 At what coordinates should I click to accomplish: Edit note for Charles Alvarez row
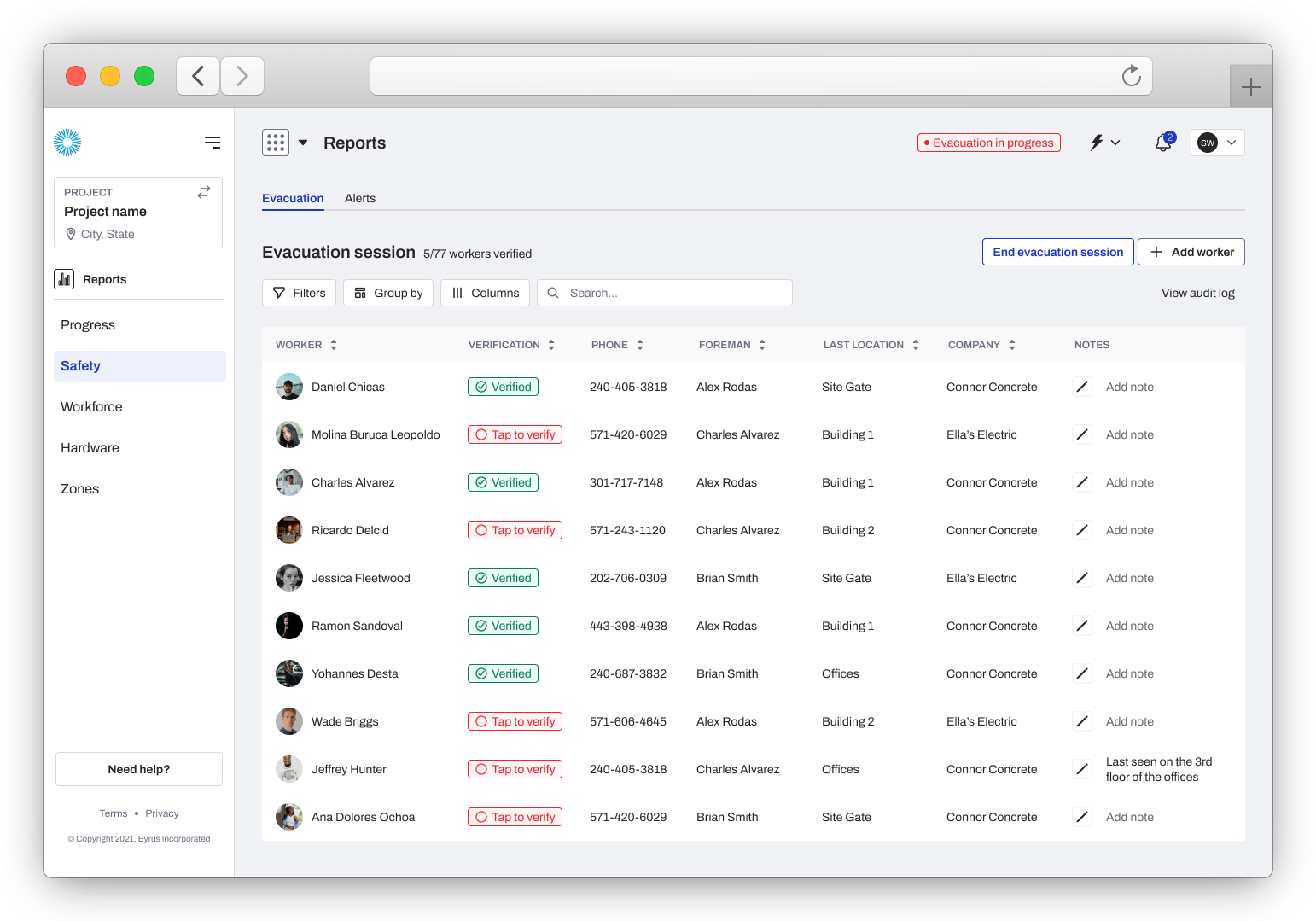pos(1082,482)
